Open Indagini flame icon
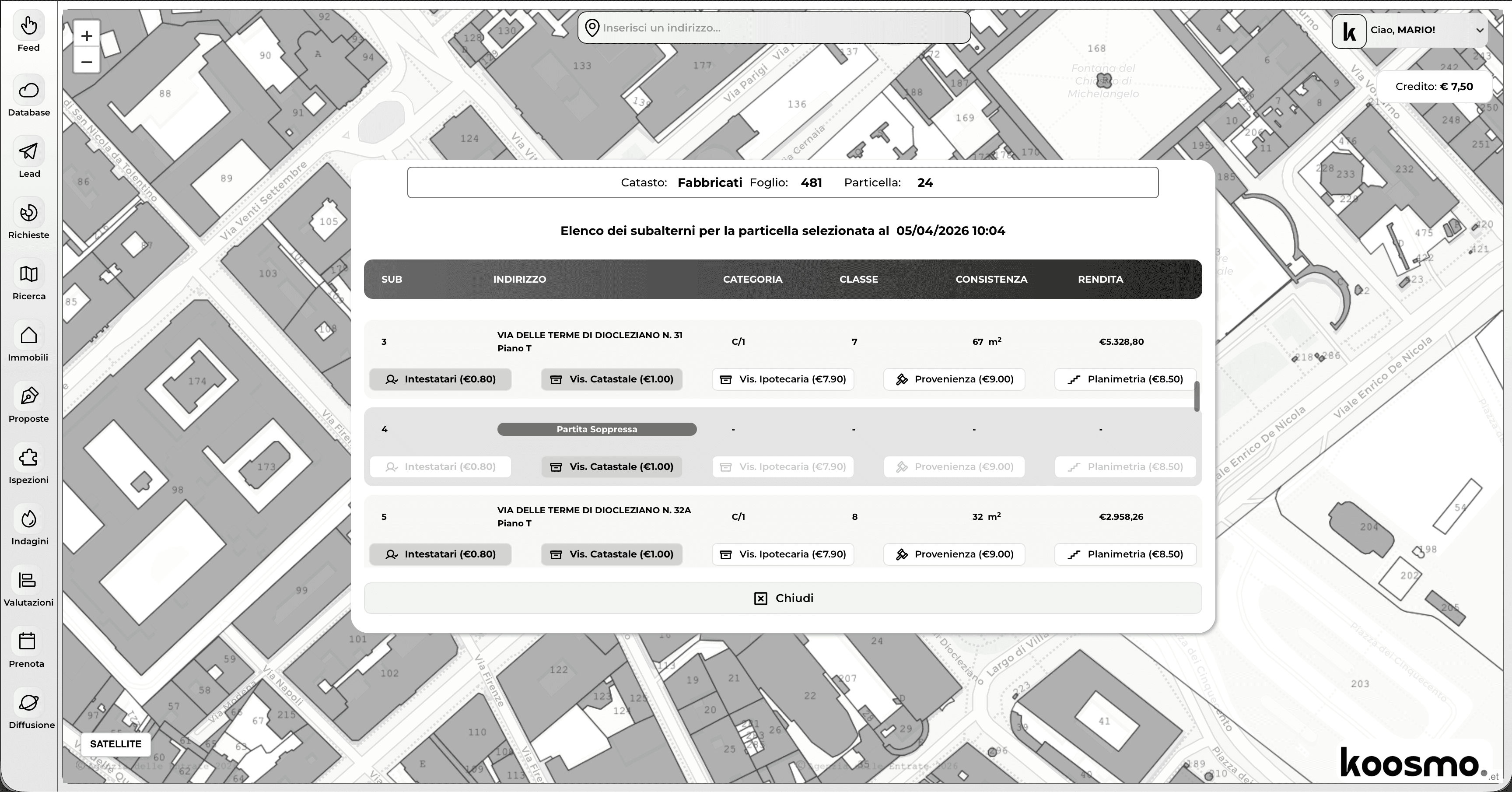 (x=28, y=519)
